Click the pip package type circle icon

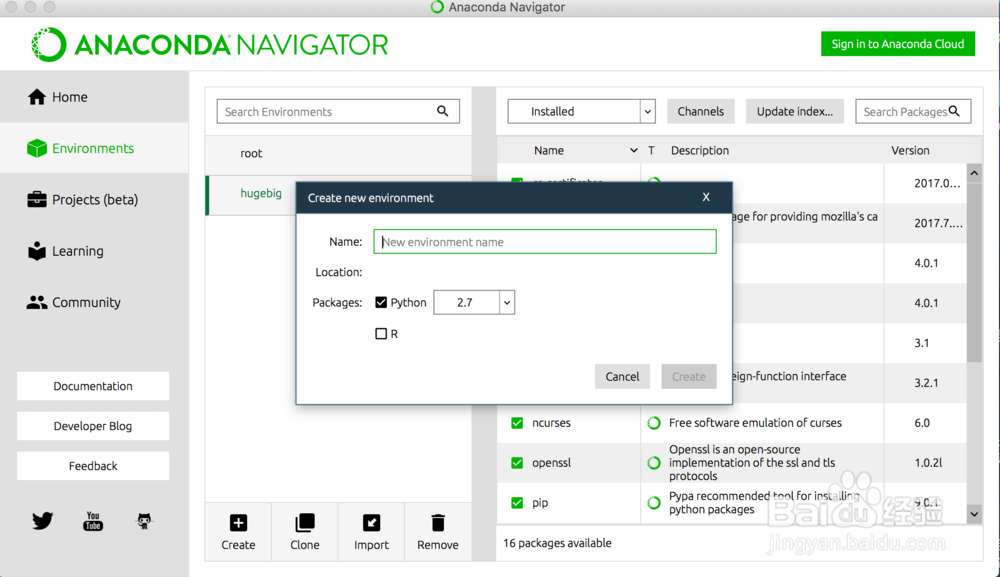654,502
